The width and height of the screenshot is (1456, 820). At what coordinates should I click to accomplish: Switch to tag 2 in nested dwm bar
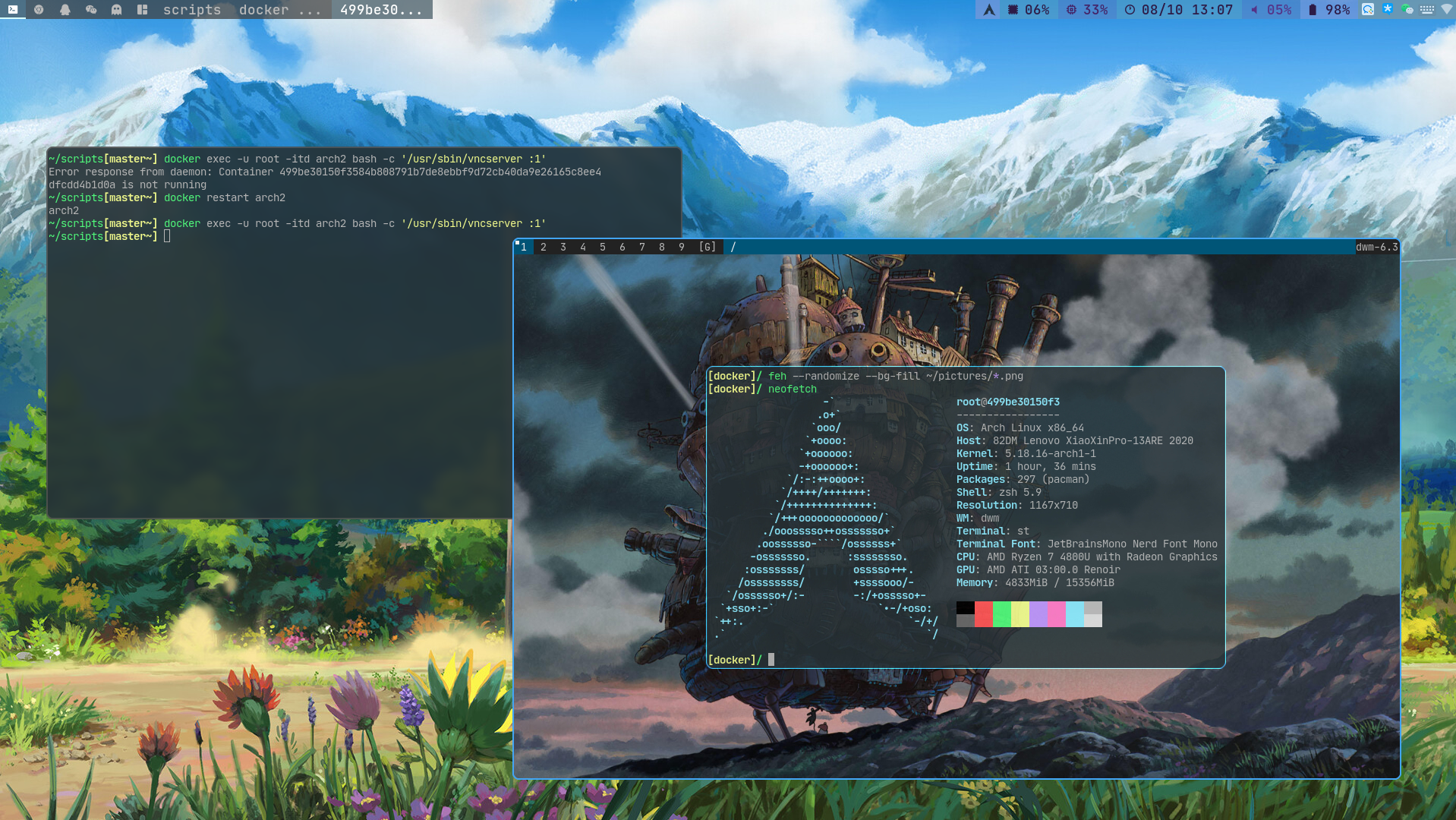coord(544,247)
